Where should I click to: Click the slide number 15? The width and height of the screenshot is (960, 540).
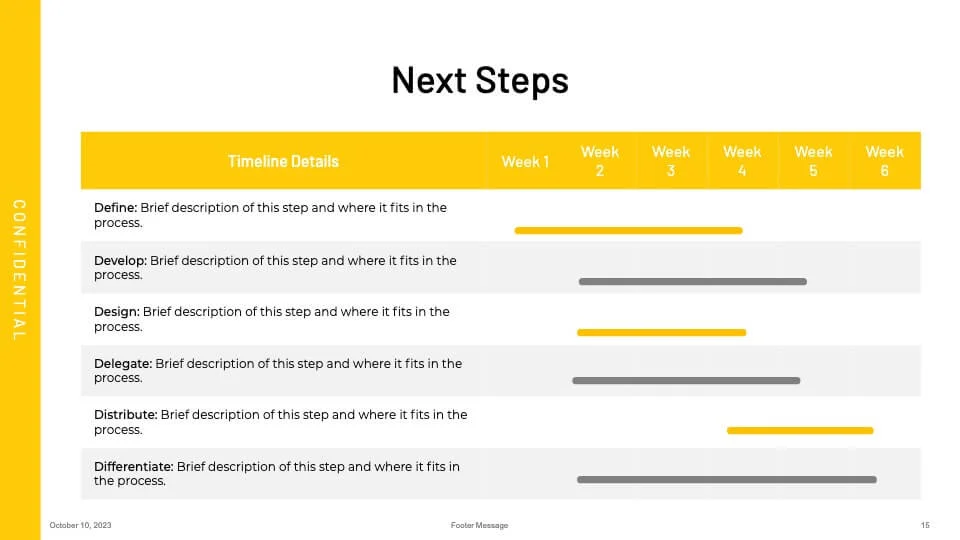[925, 525]
